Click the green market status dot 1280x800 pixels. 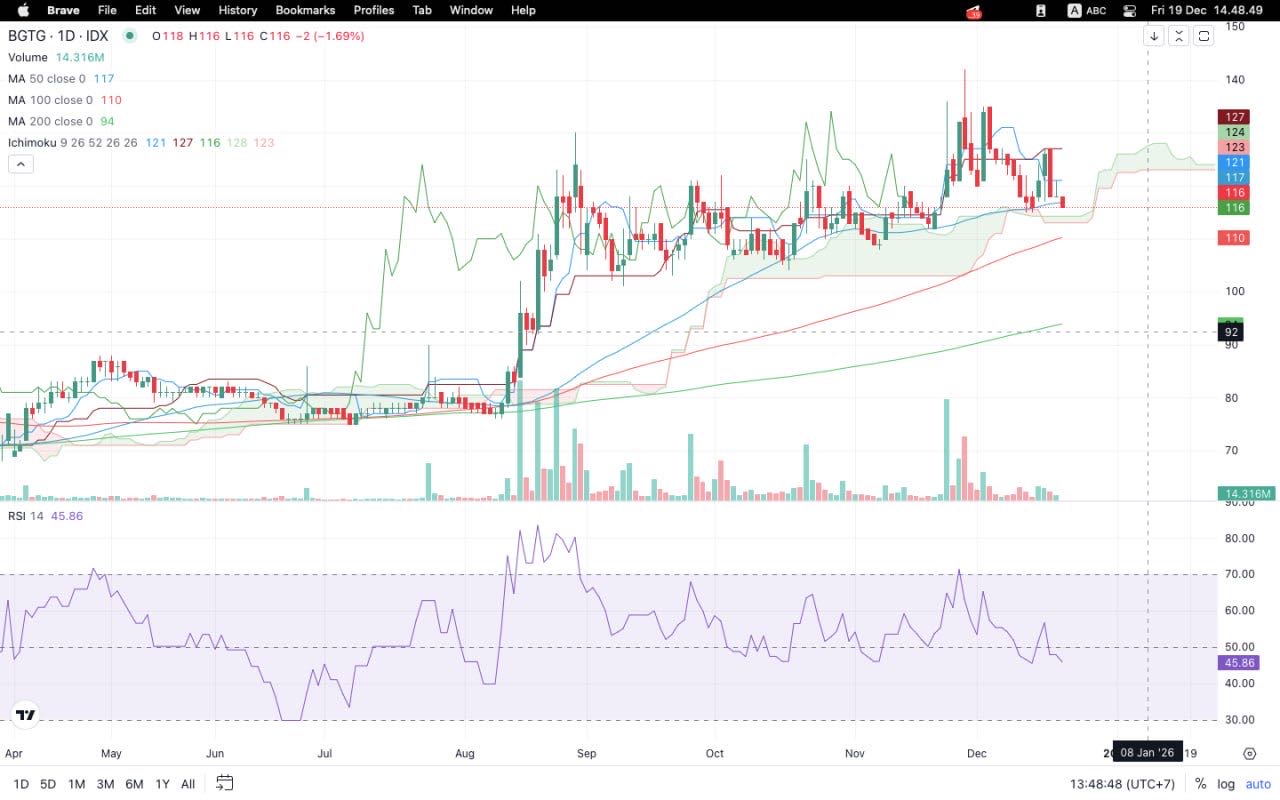point(129,36)
